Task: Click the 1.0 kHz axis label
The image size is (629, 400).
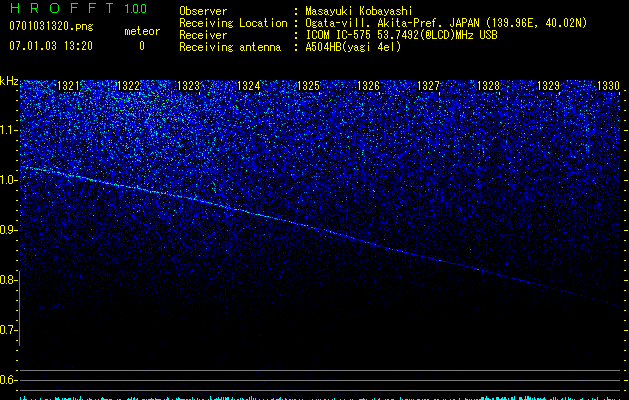Action: pos(8,180)
